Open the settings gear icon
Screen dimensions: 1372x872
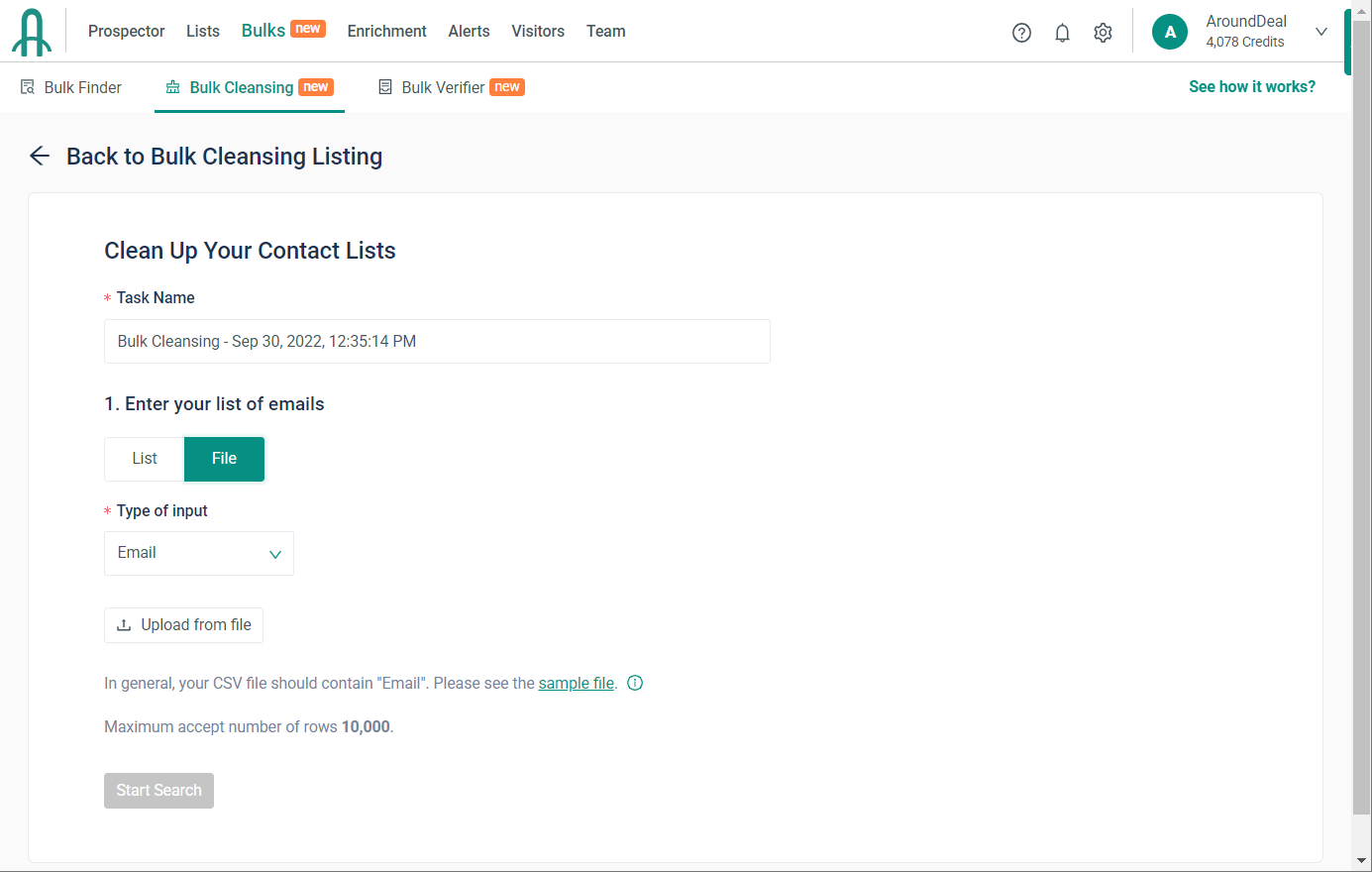(x=1103, y=33)
